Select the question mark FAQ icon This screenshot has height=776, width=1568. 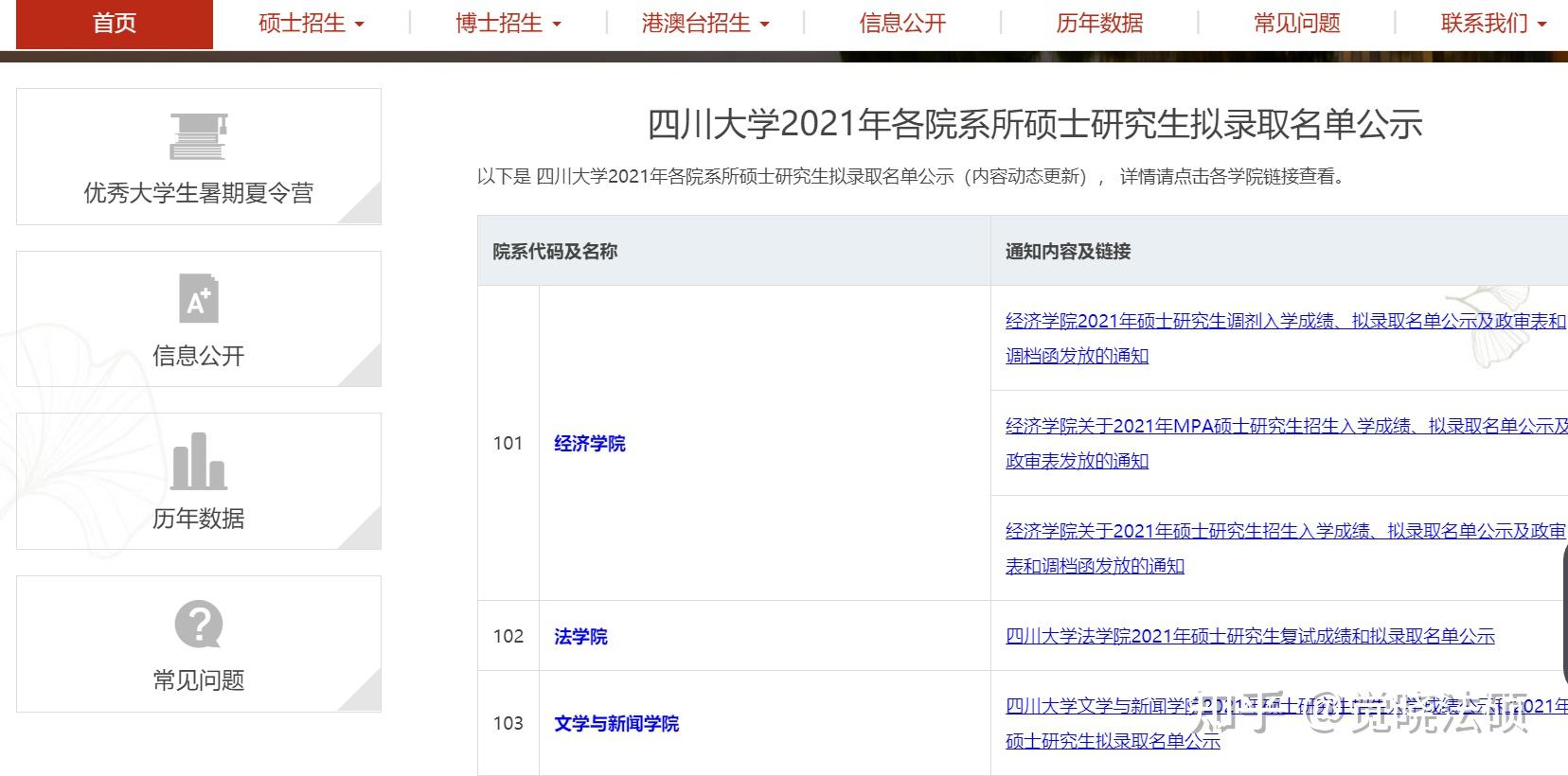pos(199,625)
